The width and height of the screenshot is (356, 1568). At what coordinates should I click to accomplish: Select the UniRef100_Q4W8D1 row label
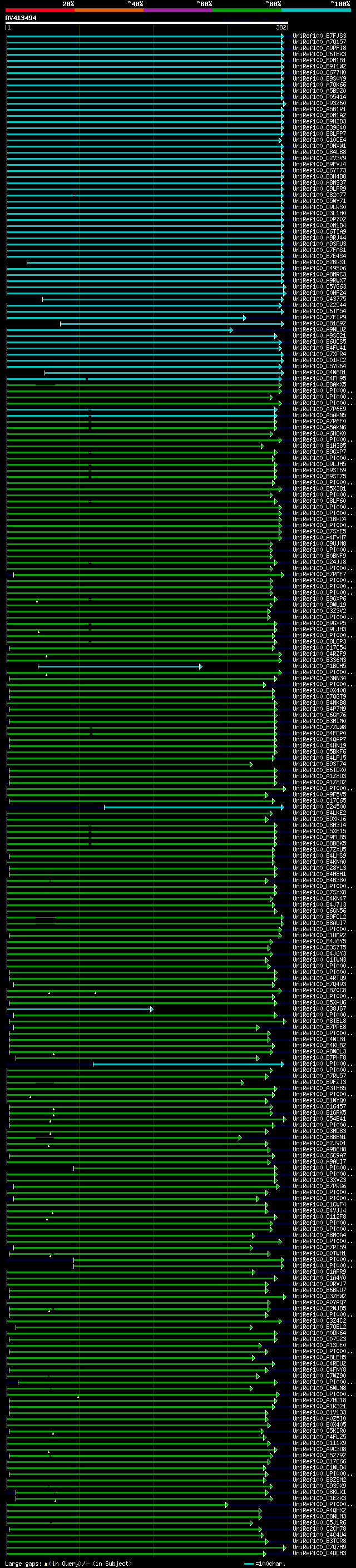319,373
